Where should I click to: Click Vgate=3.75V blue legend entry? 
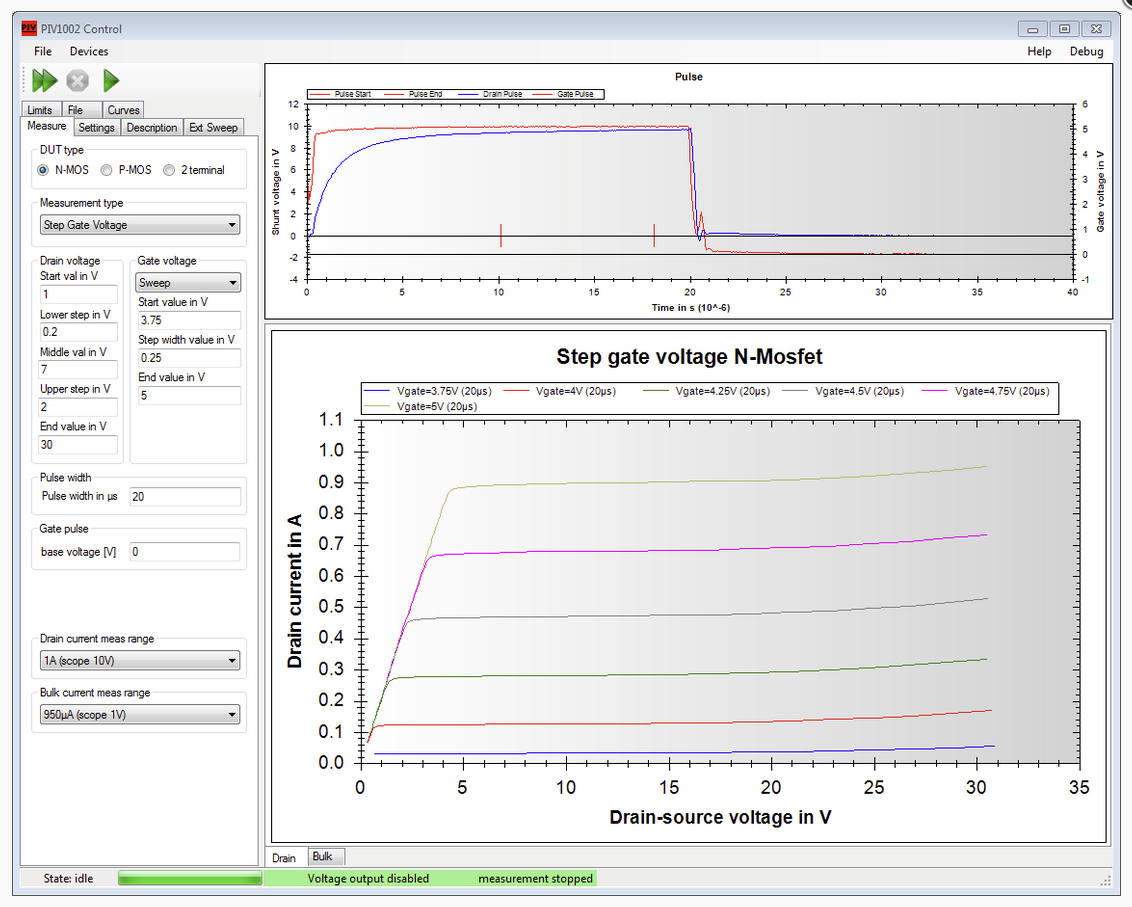(x=427, y=391)
